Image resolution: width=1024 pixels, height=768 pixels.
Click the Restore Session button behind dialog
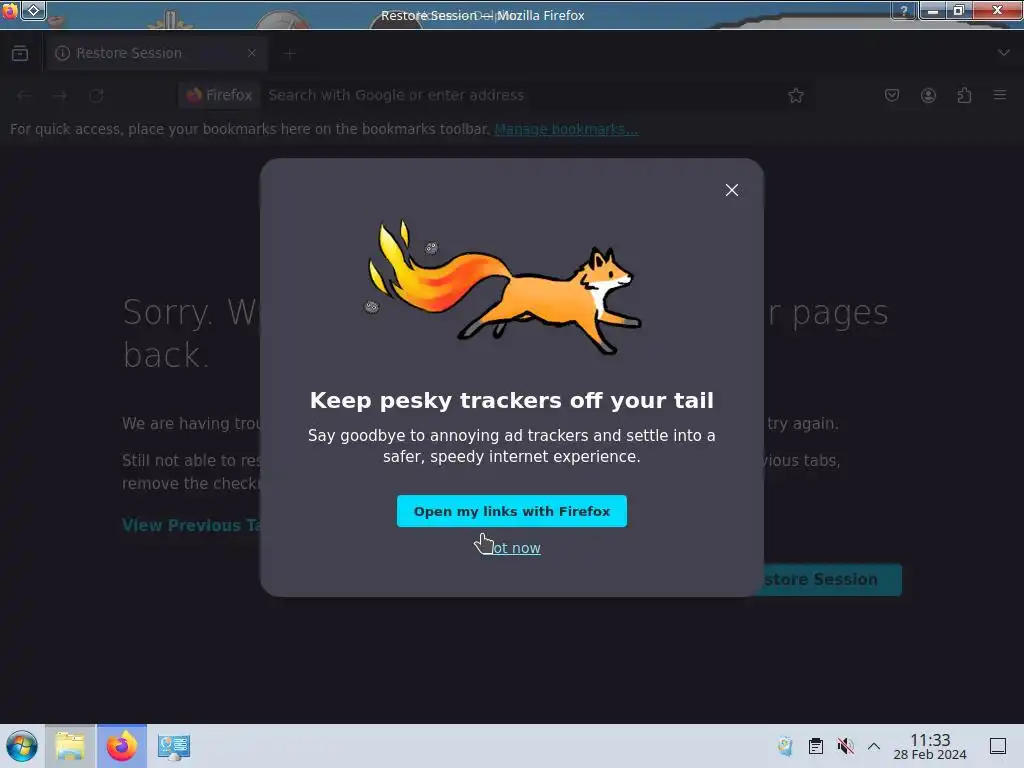[x=827, y=580]
